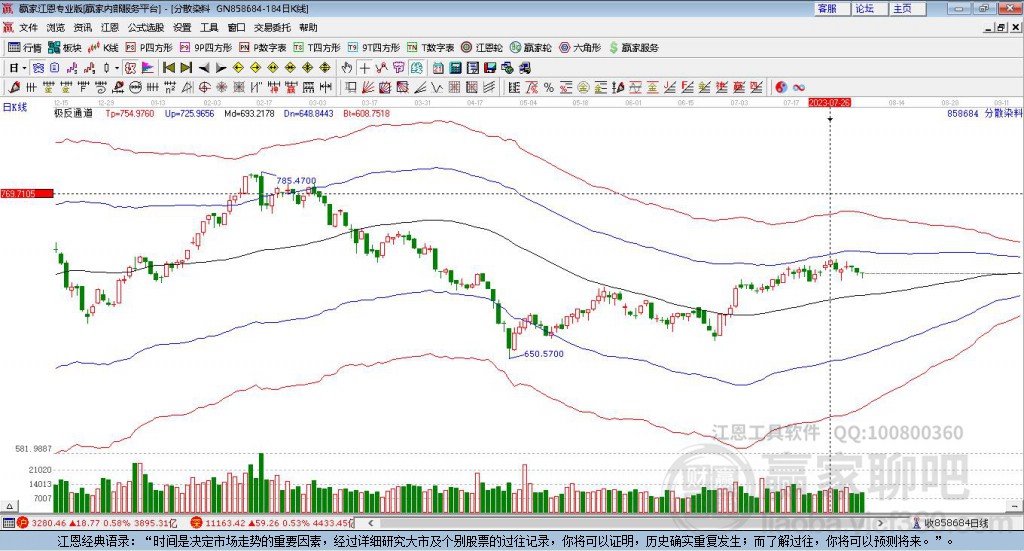
Task: Open the calendar icon in toolbar
Action: tap(438, 68)
